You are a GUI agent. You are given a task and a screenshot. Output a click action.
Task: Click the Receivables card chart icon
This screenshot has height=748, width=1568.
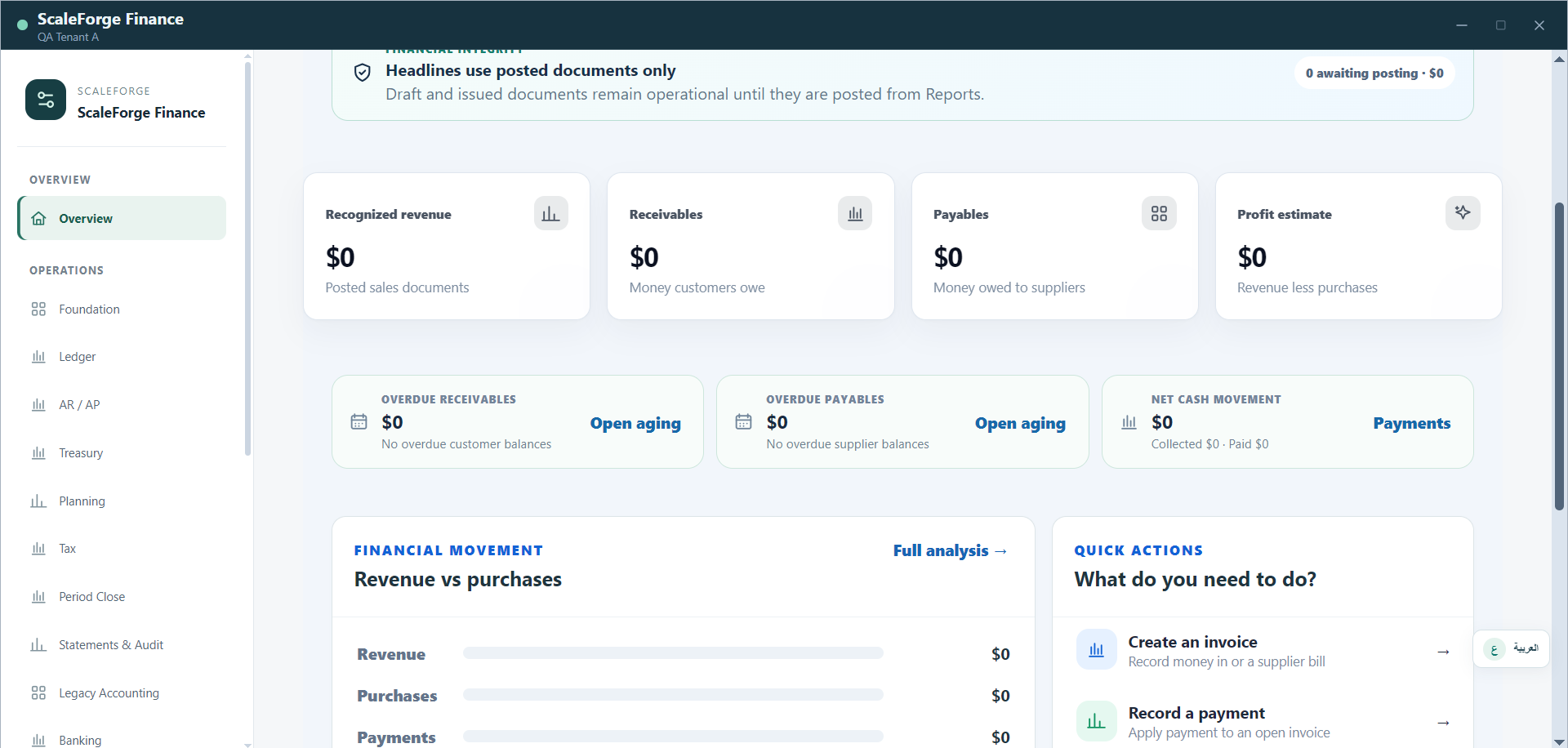pos(855,214)
